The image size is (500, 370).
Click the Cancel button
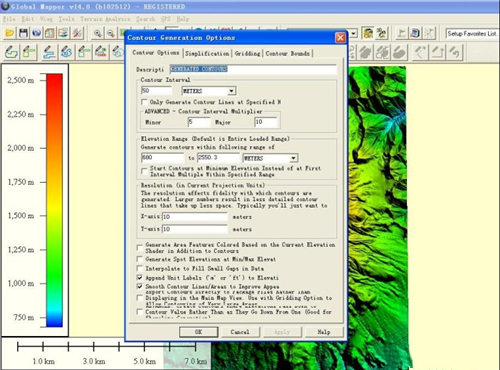(240, 332)
